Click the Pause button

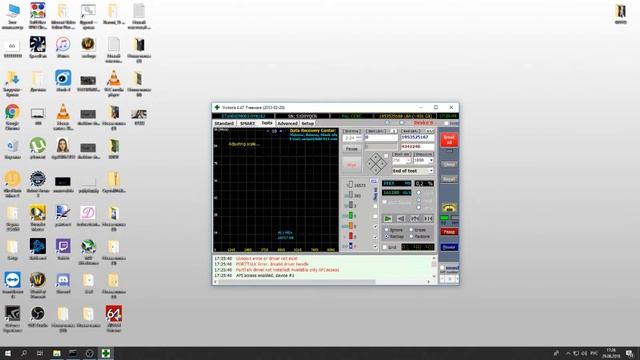(351, 149)
